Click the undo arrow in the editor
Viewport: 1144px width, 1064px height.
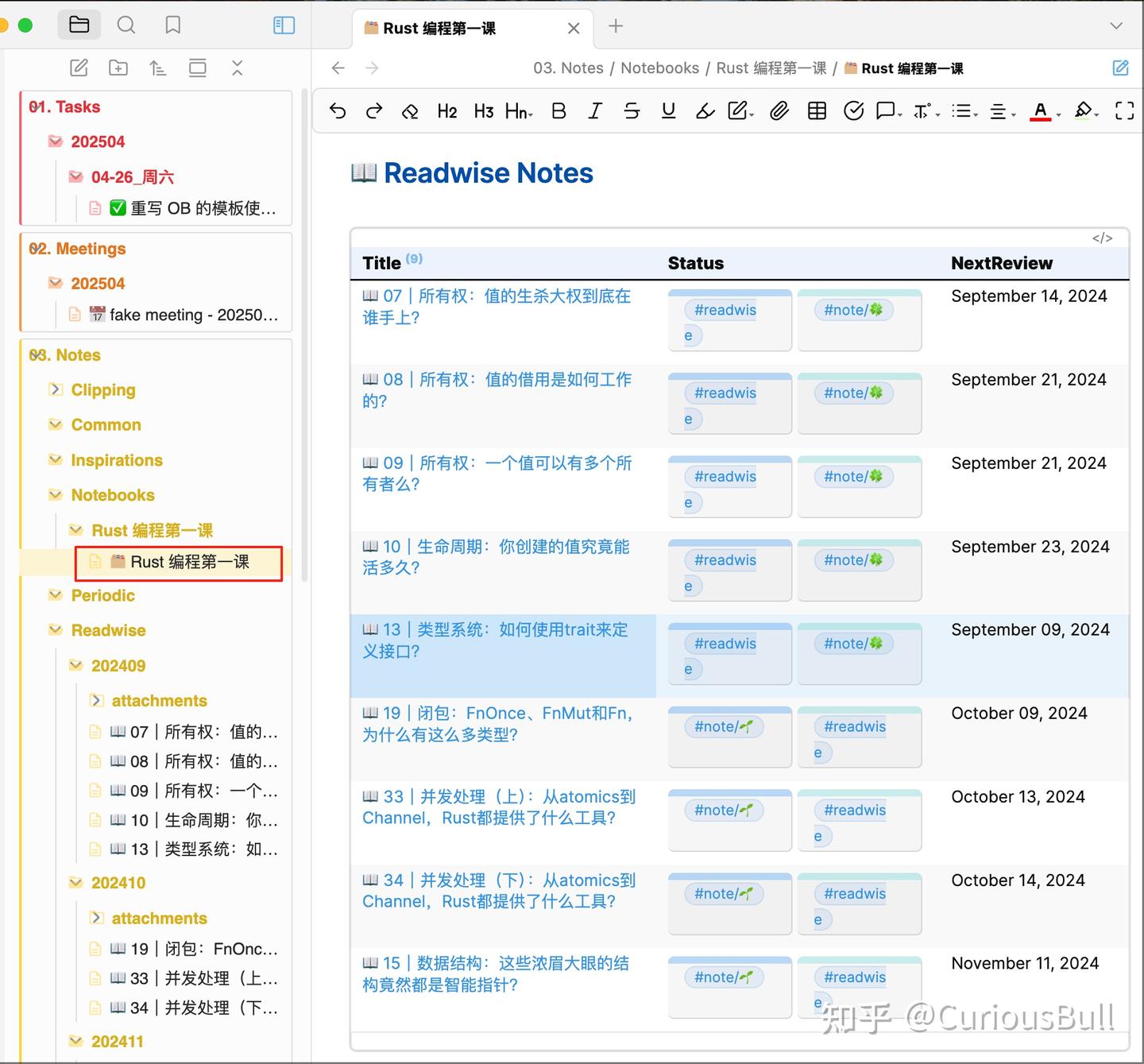[x=337, y=111]
